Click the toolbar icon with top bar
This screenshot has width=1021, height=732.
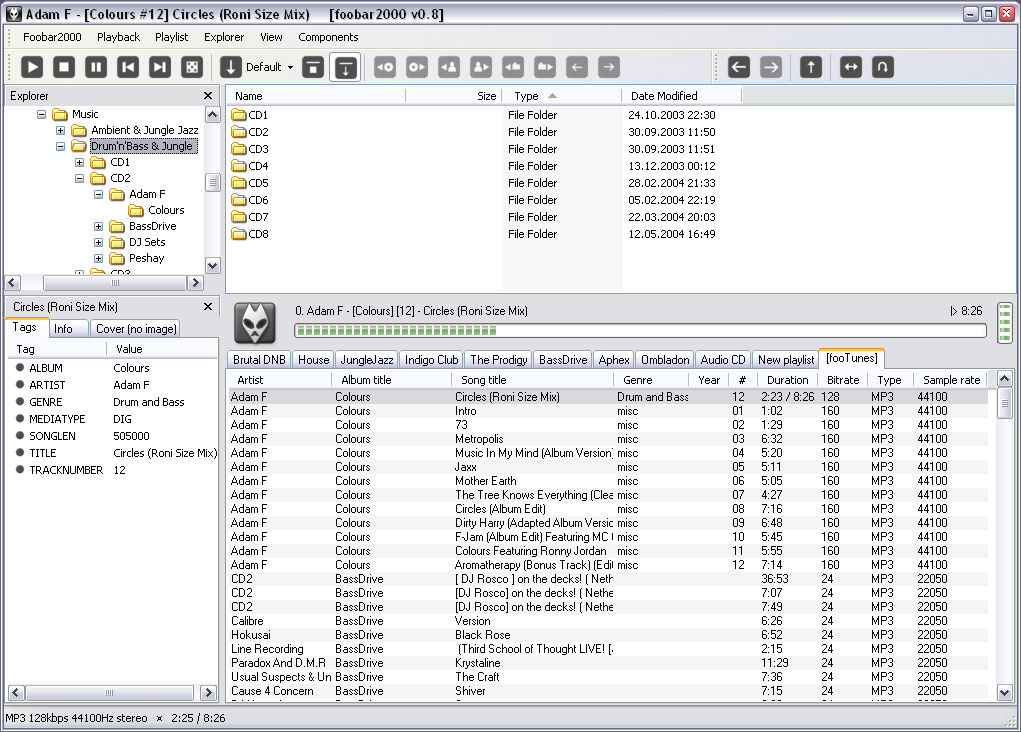[313, 67]
